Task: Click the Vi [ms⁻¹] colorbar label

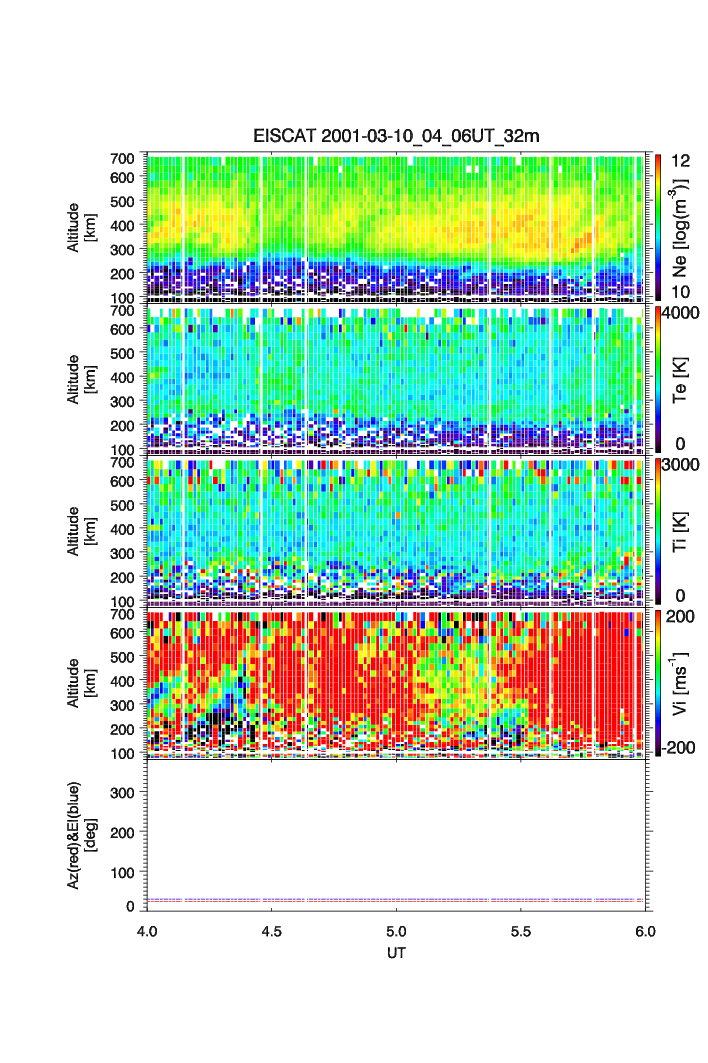Action: (x=684, y=681)
